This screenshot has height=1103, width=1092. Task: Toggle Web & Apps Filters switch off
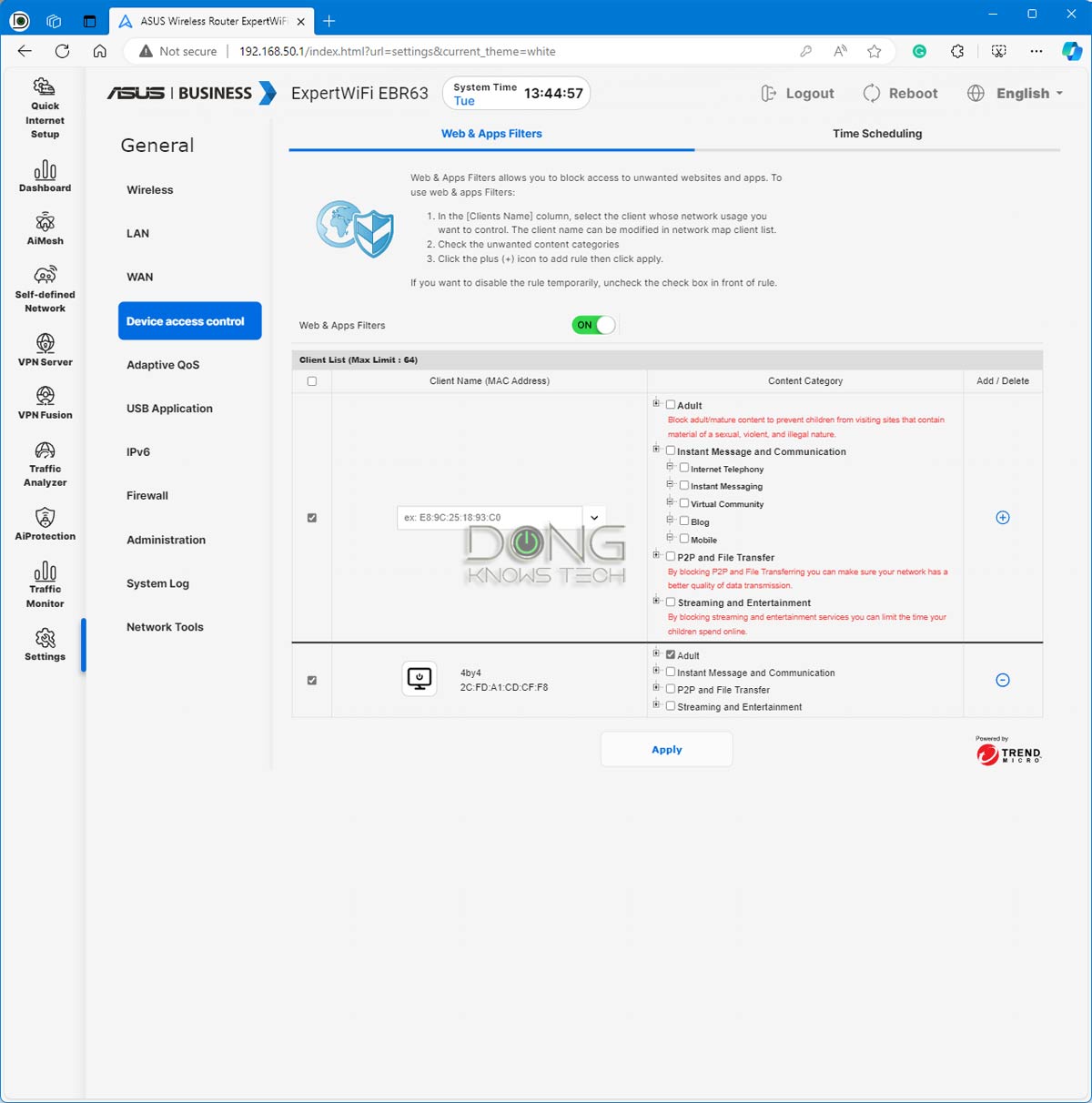click(x=593, y=325)
